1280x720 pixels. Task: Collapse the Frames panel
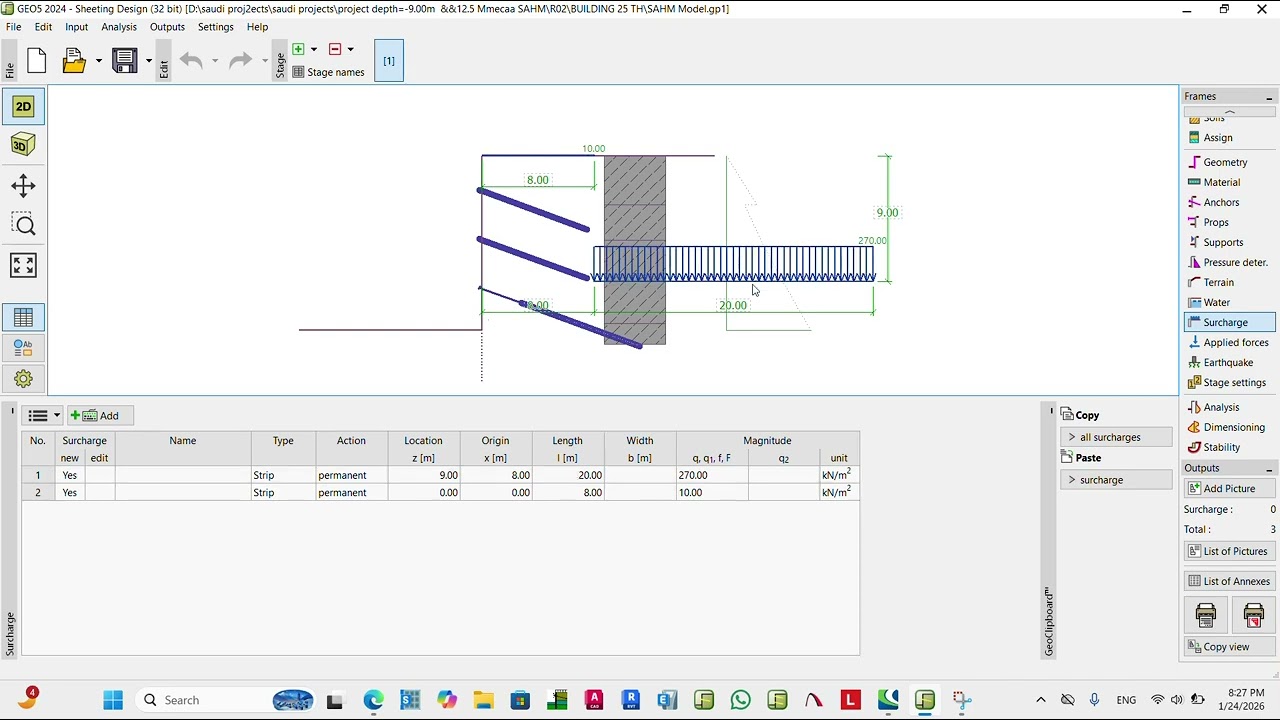(x=1269, y=97)
